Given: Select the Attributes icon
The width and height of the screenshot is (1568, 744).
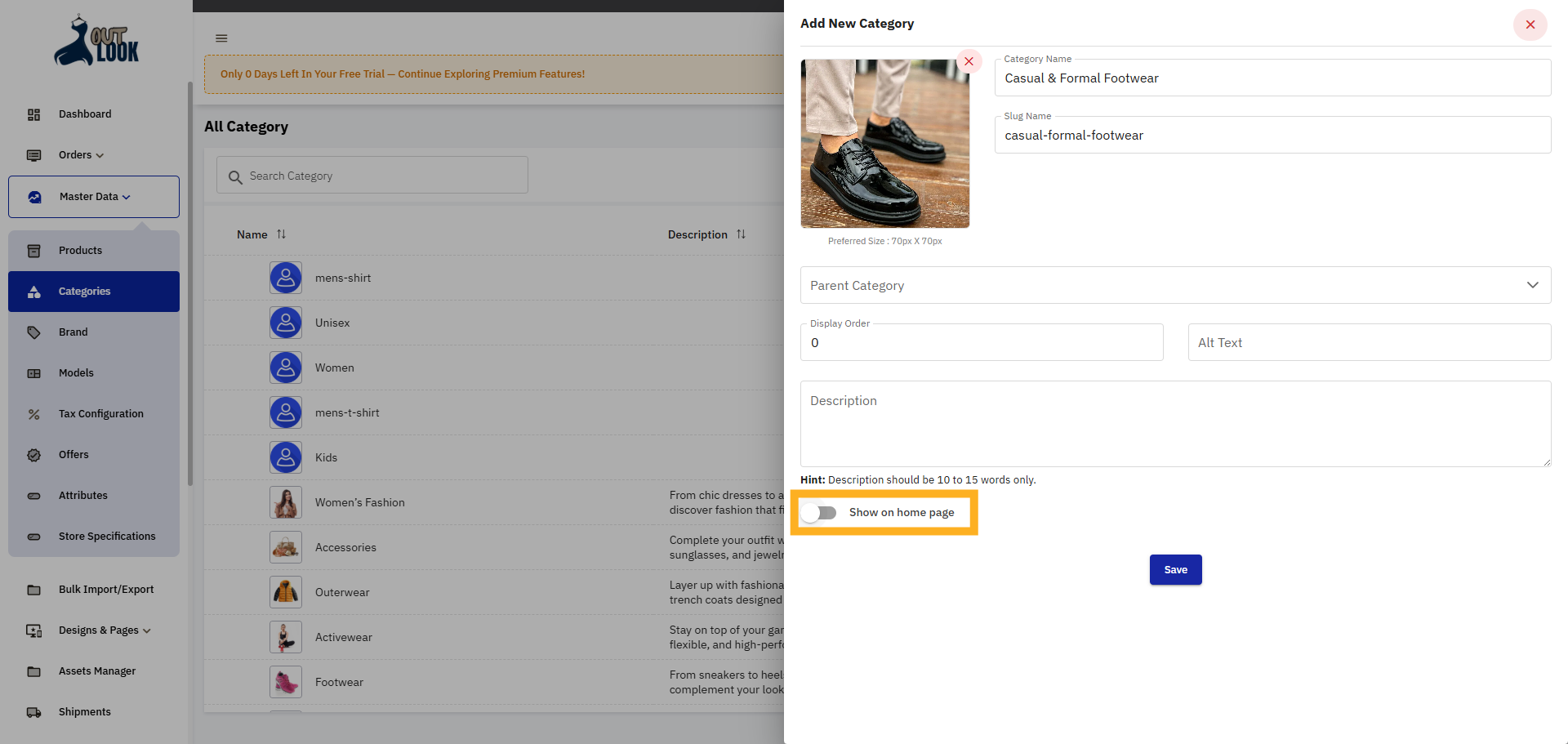Looking at the screenshot, I should click(33, 495).
